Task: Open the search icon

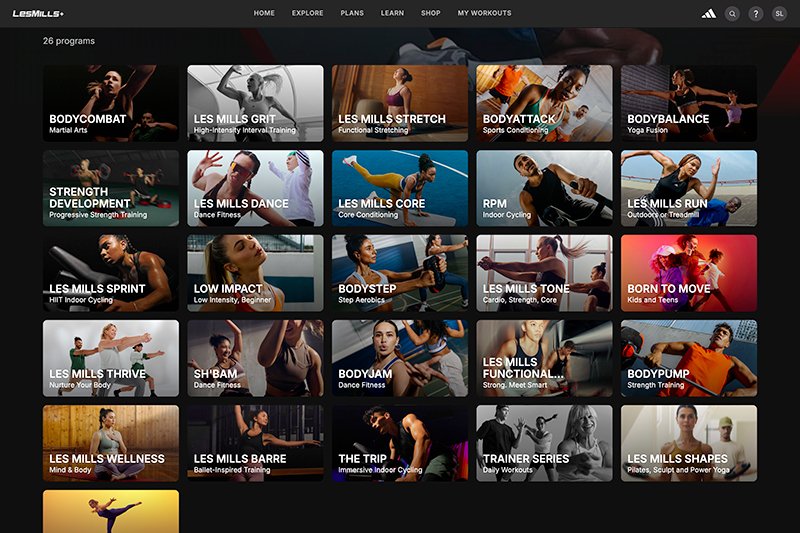Action: click(x=732, y=14)
